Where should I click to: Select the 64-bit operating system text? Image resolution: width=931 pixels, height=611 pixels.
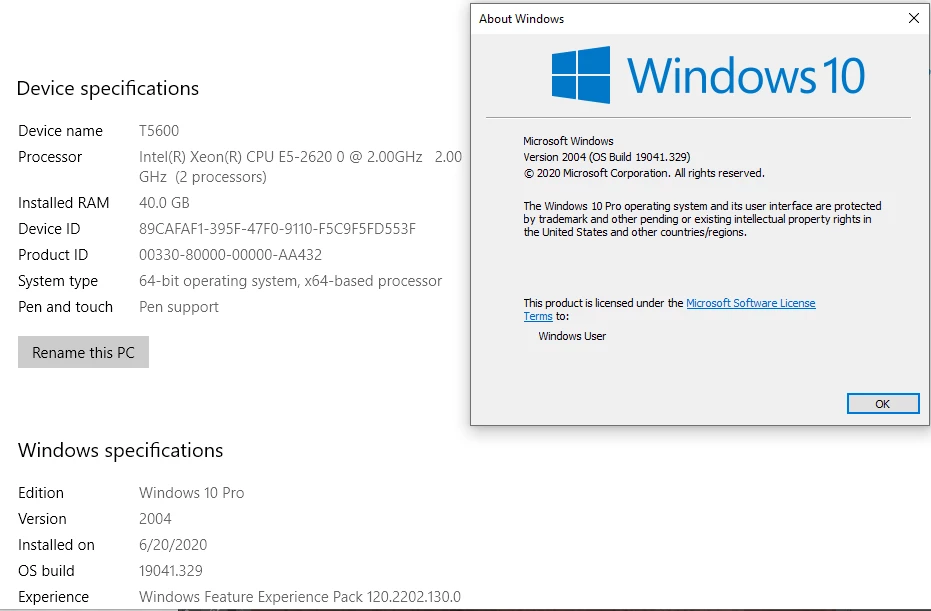point(290,281)
